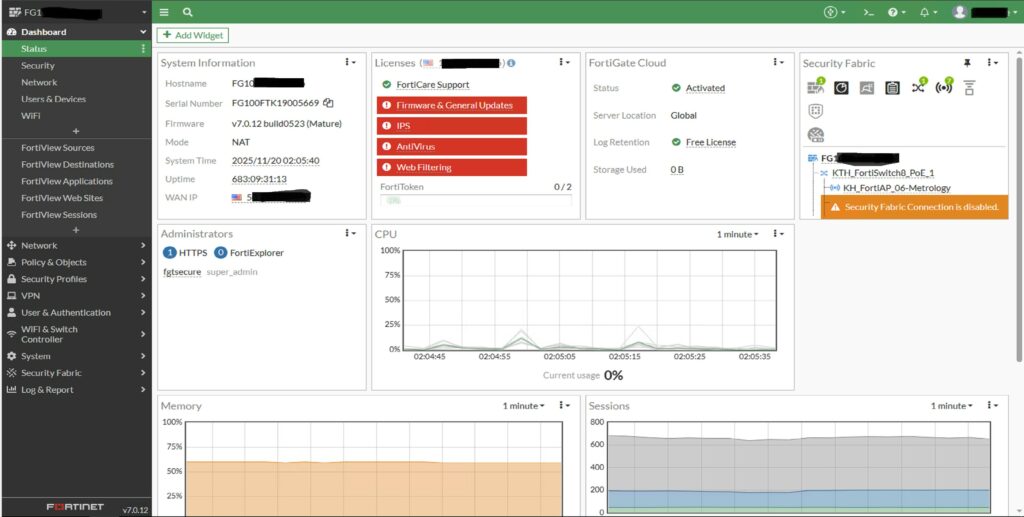Click the Add Widget button

pyautogui.click(x=194, y=35)
